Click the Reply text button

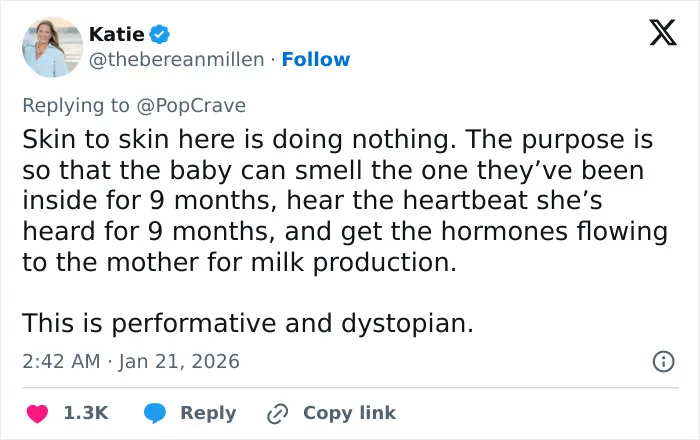[x=208, y=413]
